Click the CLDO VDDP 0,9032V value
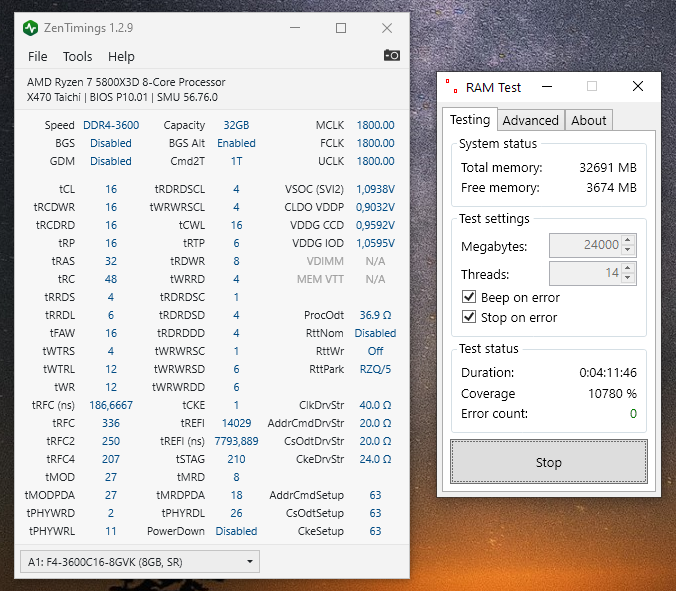The image size is (676, 591). 375,207
